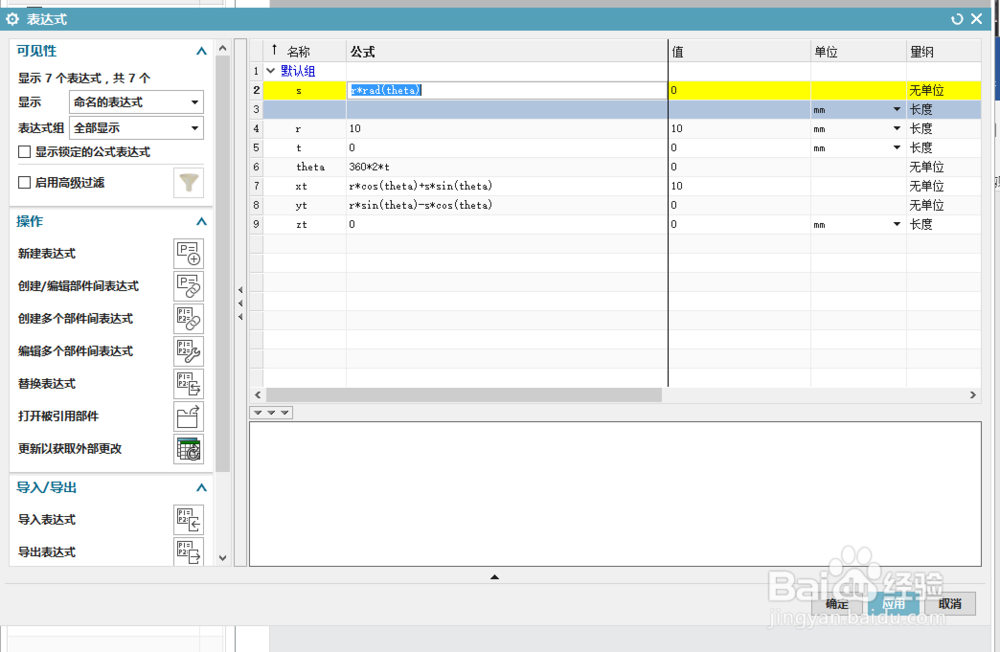Click the 应用 button
Screen dimensions: 1000x652
click(893, 604)
